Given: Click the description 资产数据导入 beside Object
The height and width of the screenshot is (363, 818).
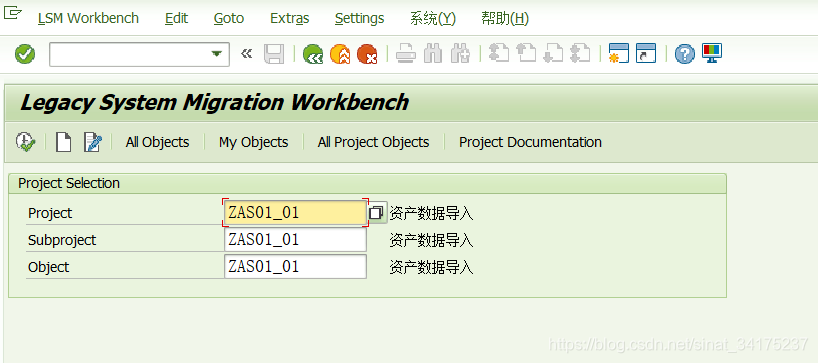Looking at the screenshot, I should click(431, 268).
